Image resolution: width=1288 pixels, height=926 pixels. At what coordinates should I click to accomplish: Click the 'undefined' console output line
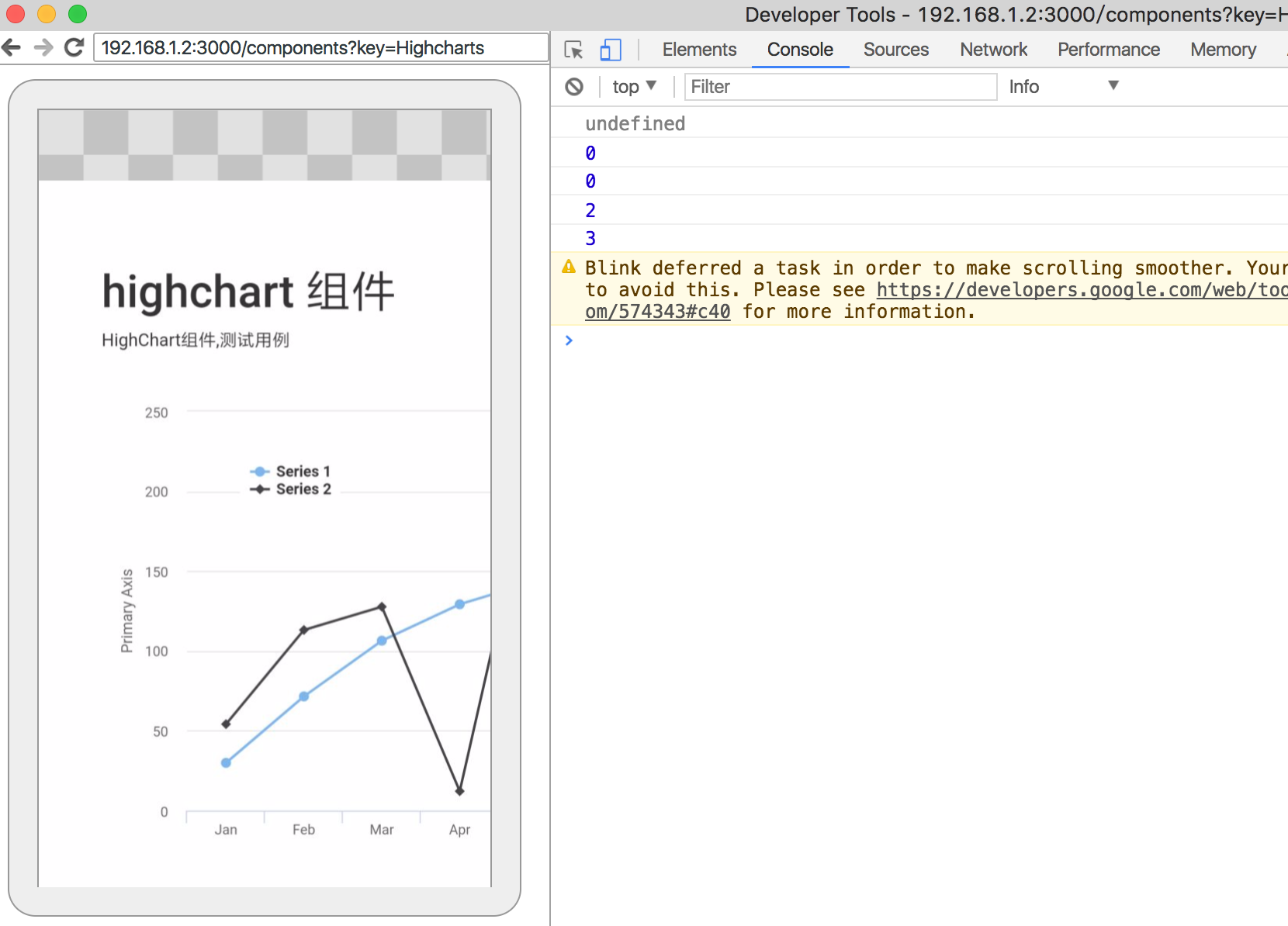click(635, 124)
